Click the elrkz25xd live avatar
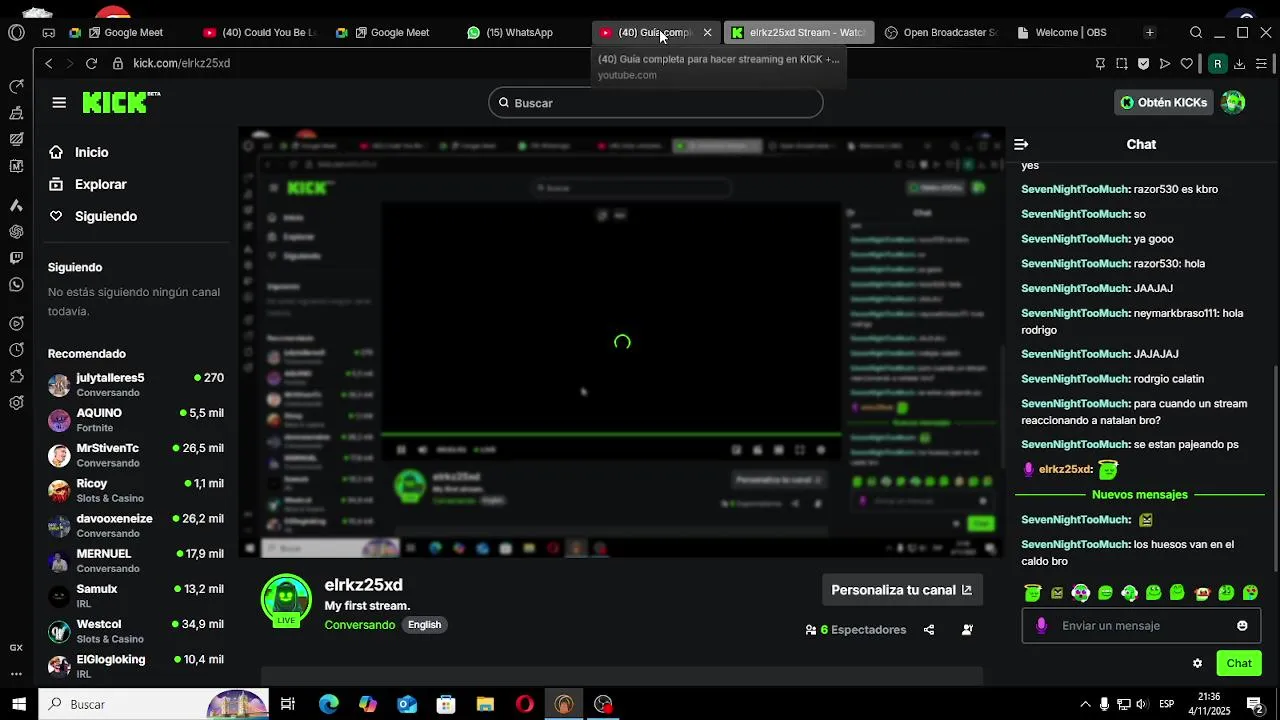Viewport: 1280px width, 720px height. click(286, 599)
